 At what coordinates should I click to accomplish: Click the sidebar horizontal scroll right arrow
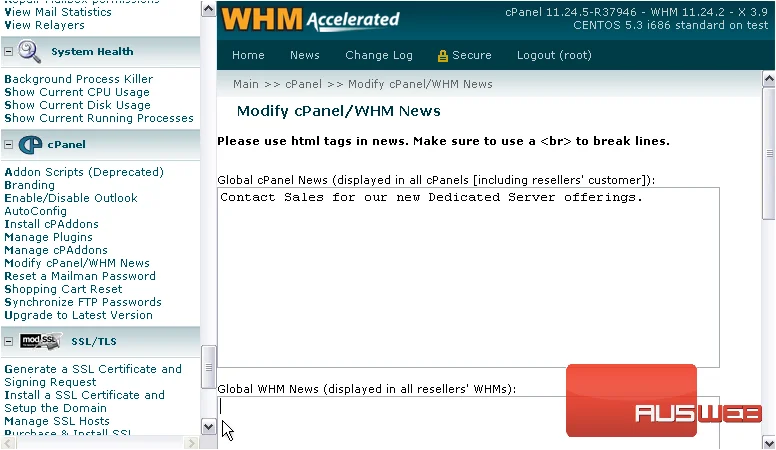192,443
